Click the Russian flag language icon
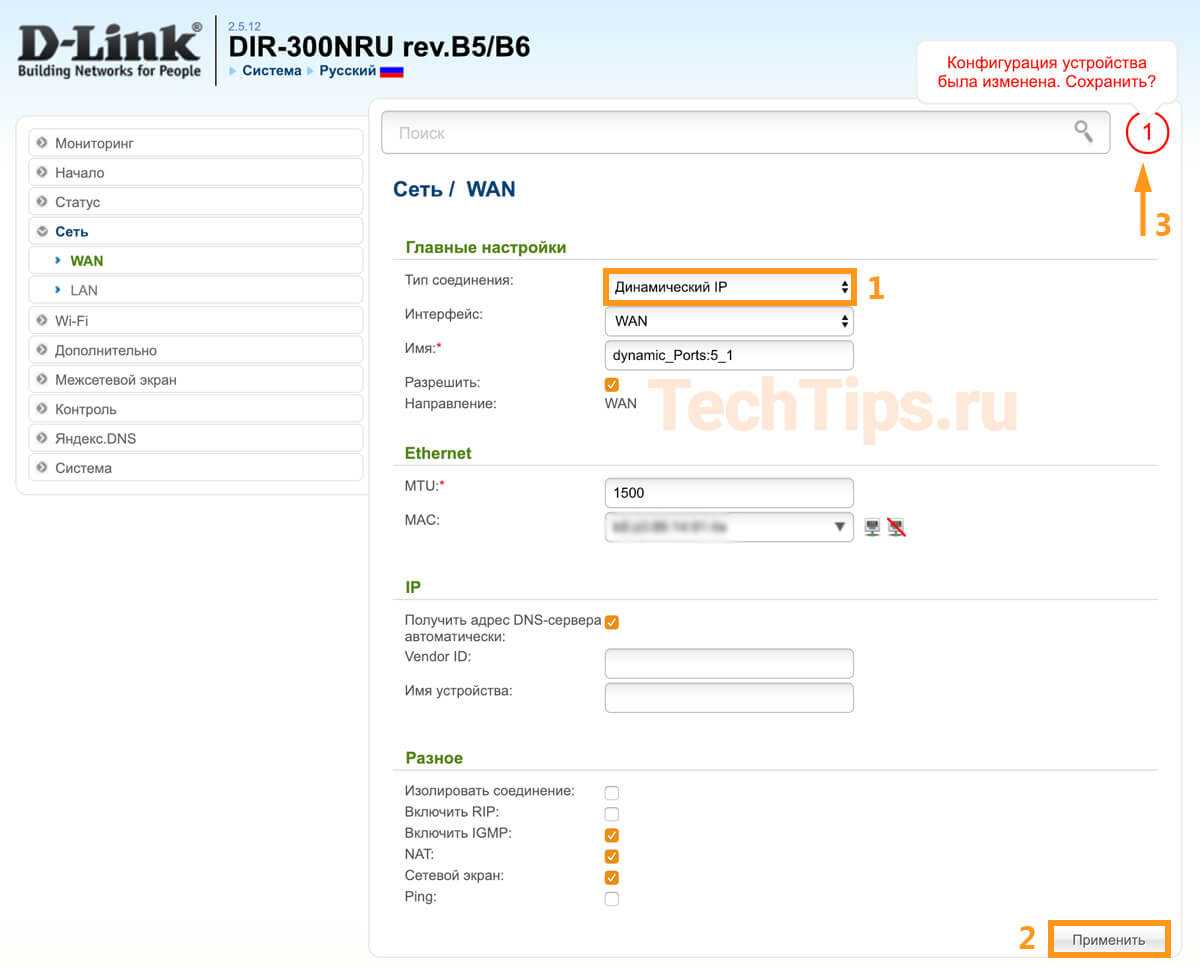Image resolution: width=1200 pixels, height=966 pixels. [x=391, y=71]
